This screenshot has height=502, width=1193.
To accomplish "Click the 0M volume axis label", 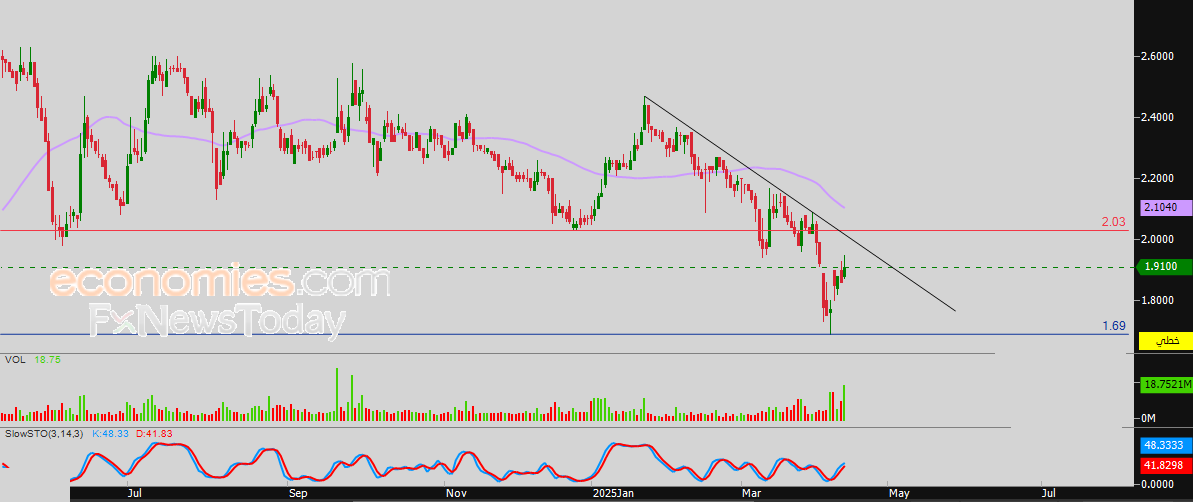I will 1148,418.
